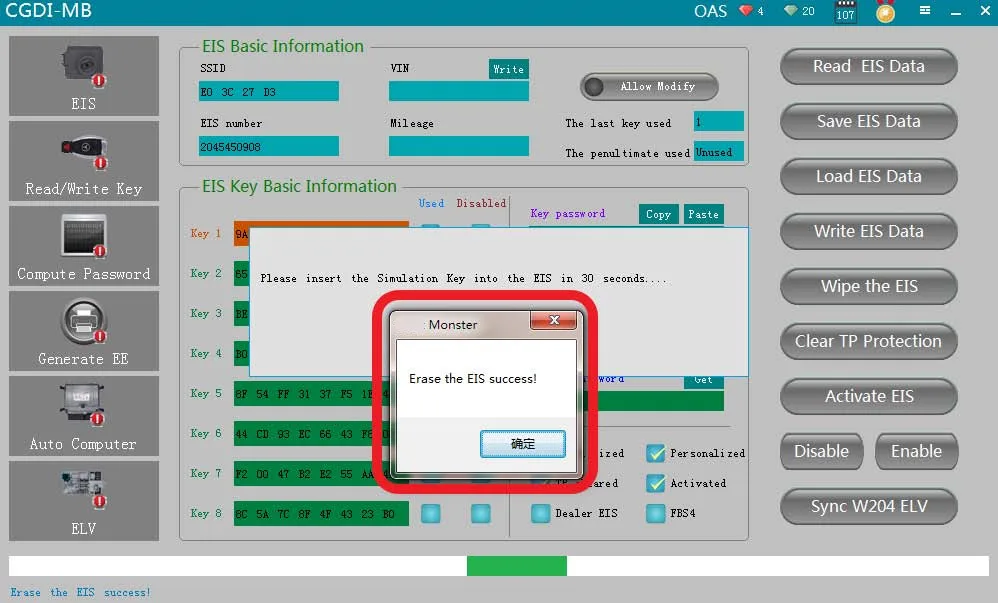
Task: Click the Save EIS Data button
Action: 869,121
